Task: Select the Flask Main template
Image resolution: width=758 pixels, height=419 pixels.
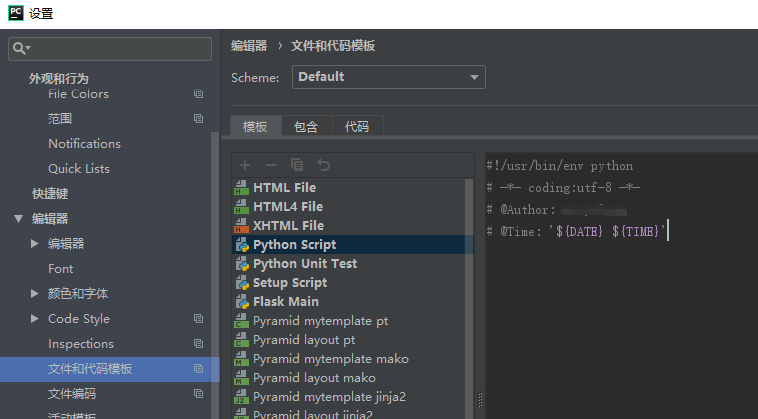Action: coord(286,302)
